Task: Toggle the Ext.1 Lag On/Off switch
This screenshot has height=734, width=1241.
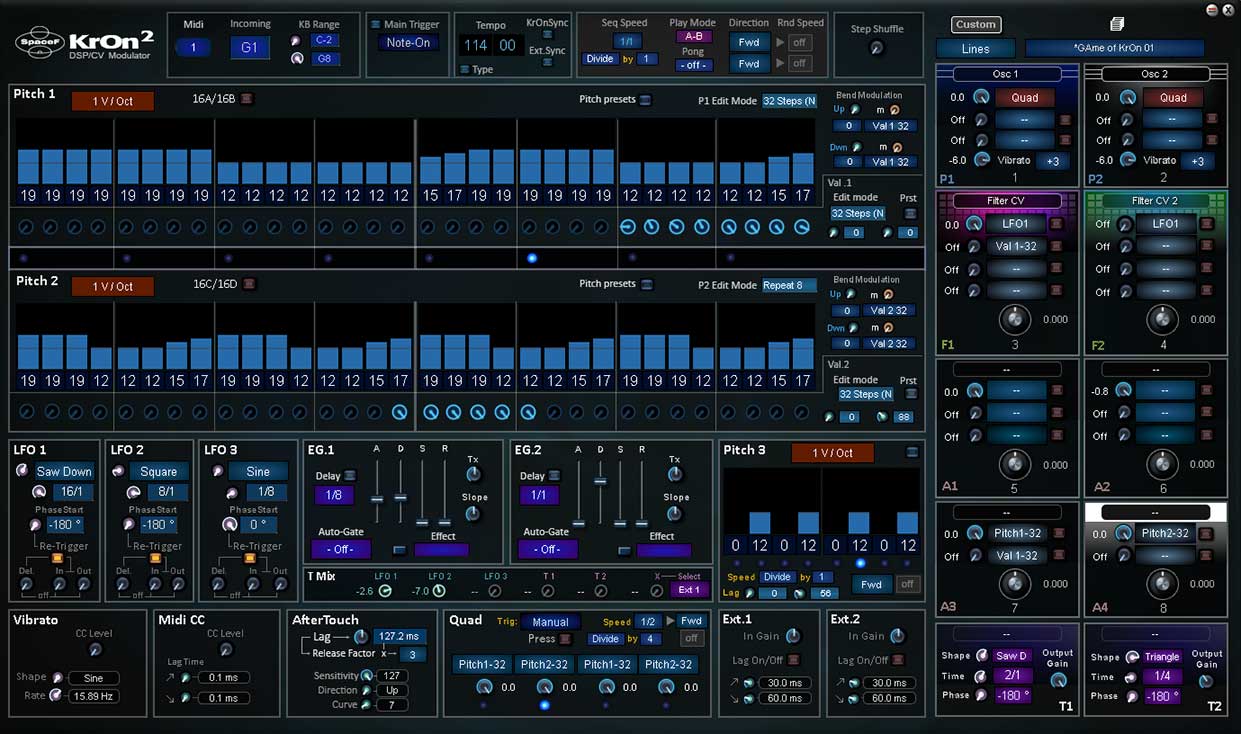Action: [x=793, y=660]
